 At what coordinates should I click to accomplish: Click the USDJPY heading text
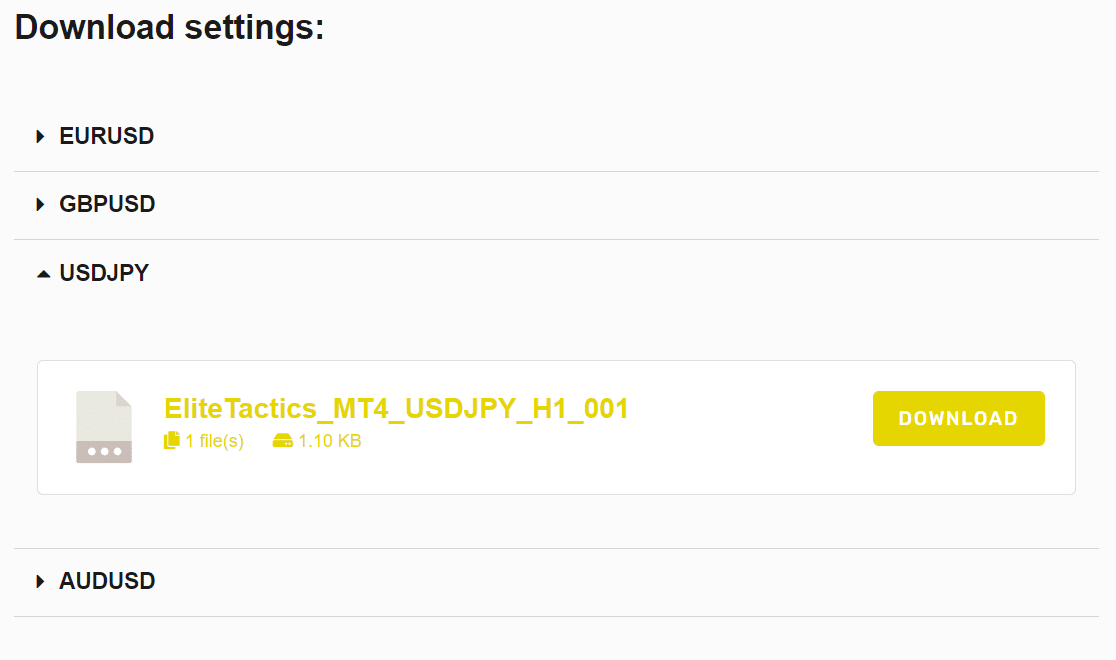pyautogui.click(x=104, y=273)
